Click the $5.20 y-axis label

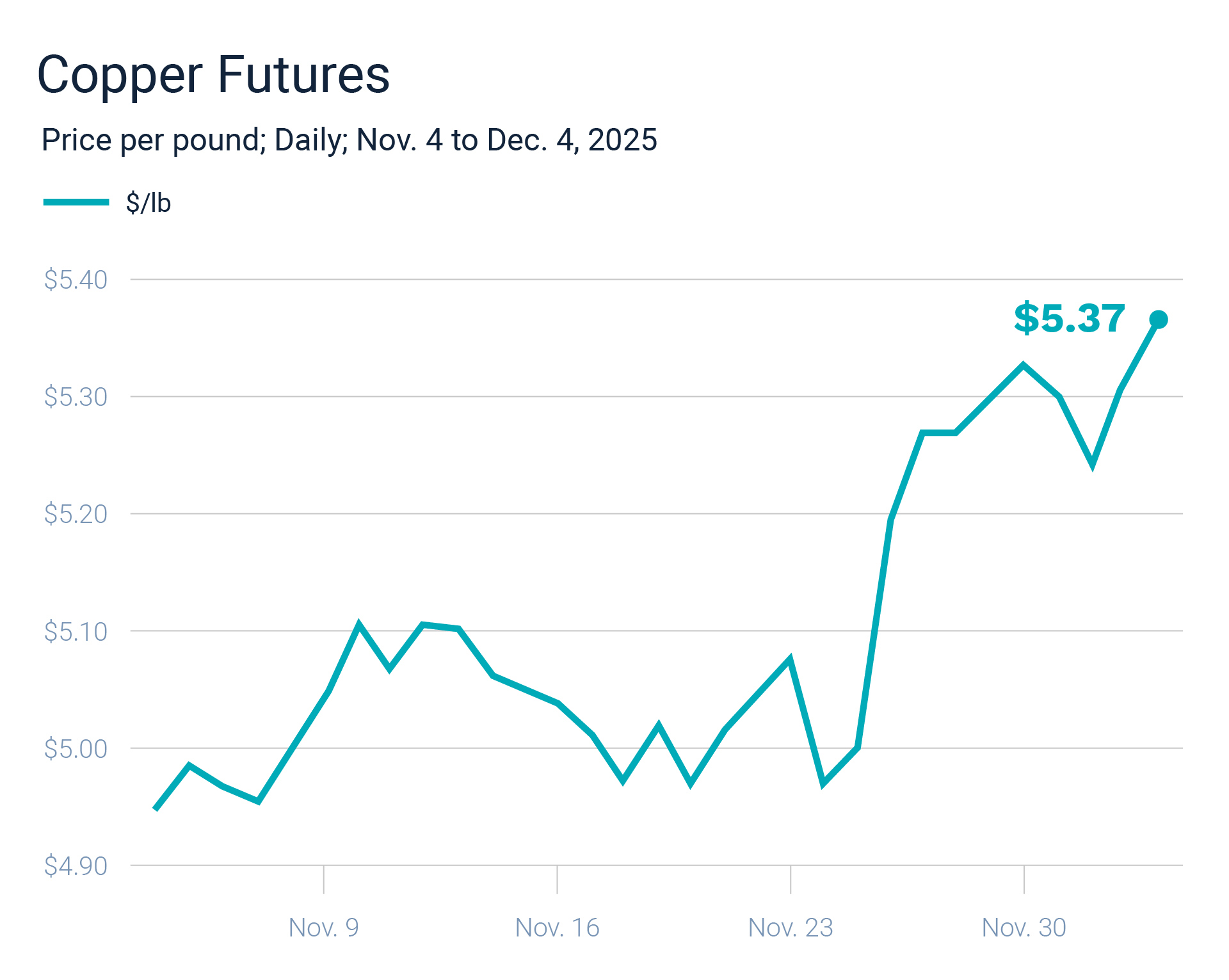76,514
